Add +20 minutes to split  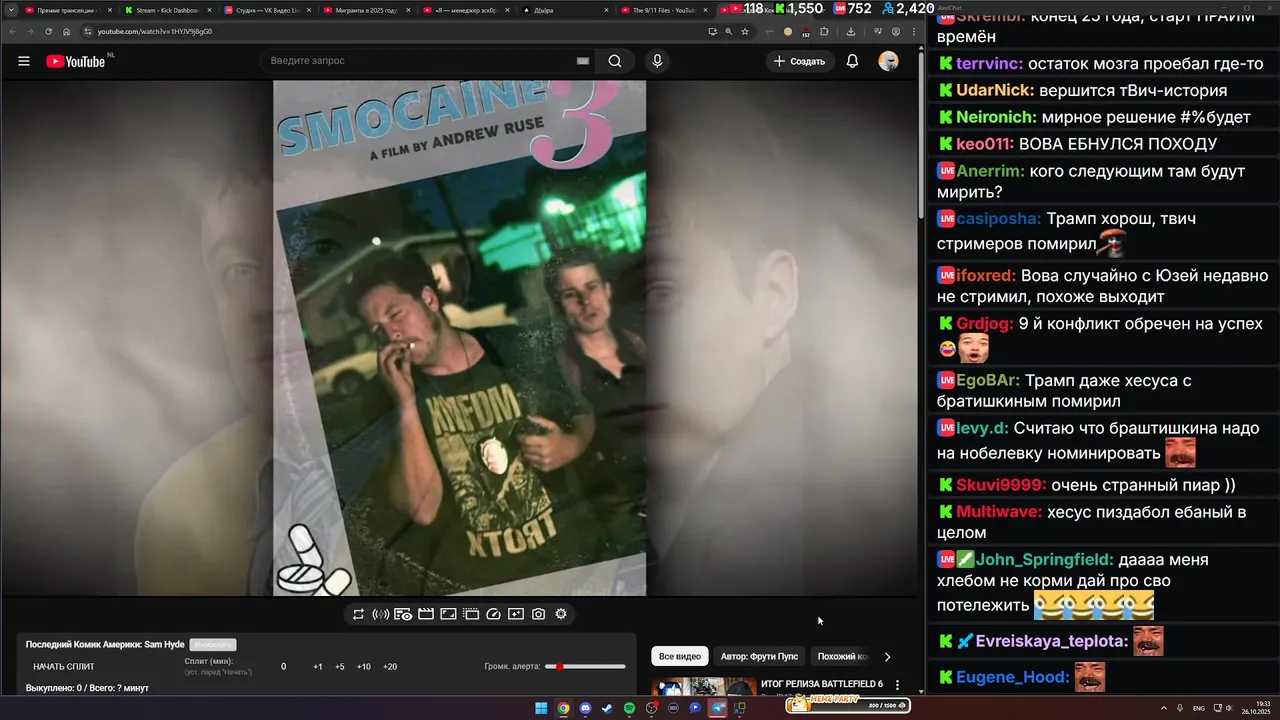(x=390, y=666)
